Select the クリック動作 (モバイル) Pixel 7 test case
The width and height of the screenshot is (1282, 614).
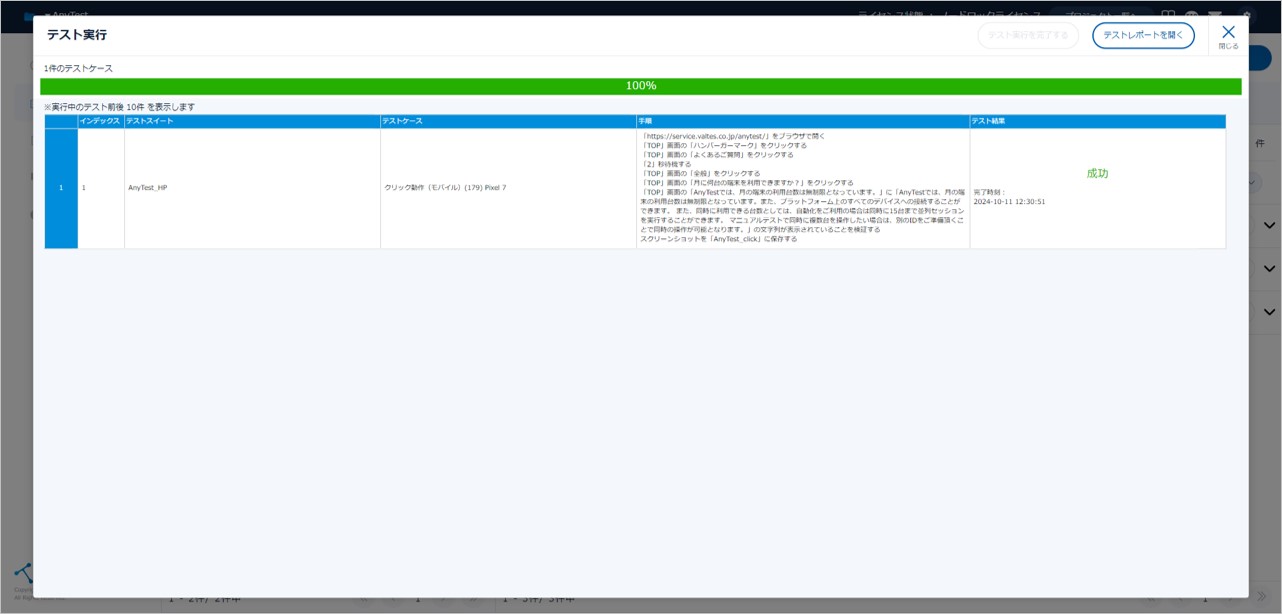click(445, 188)
